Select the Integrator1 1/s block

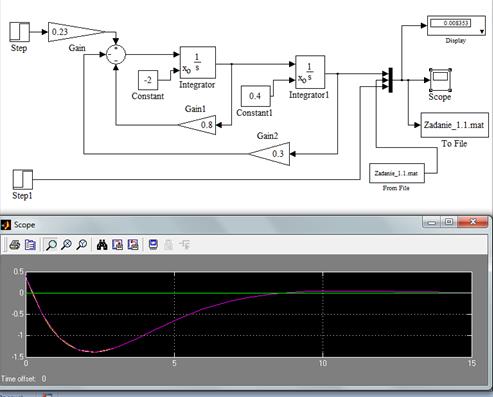(310, 72)
